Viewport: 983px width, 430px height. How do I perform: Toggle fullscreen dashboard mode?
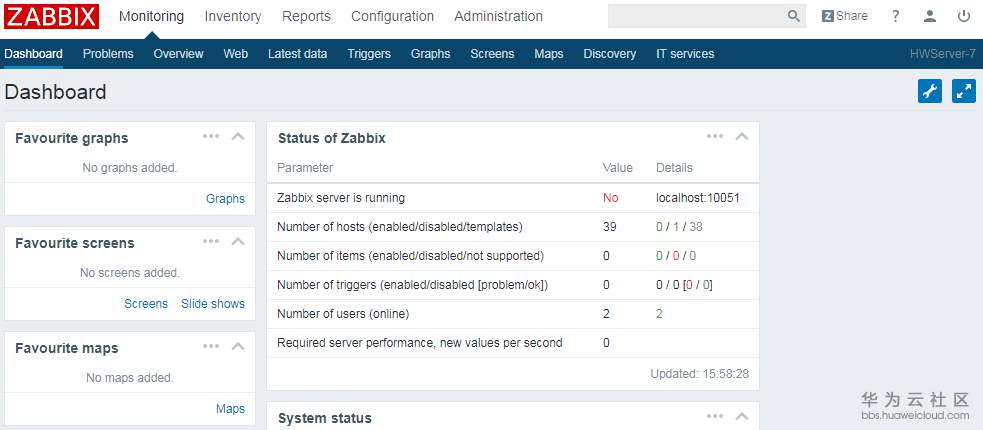pos(964,92)
